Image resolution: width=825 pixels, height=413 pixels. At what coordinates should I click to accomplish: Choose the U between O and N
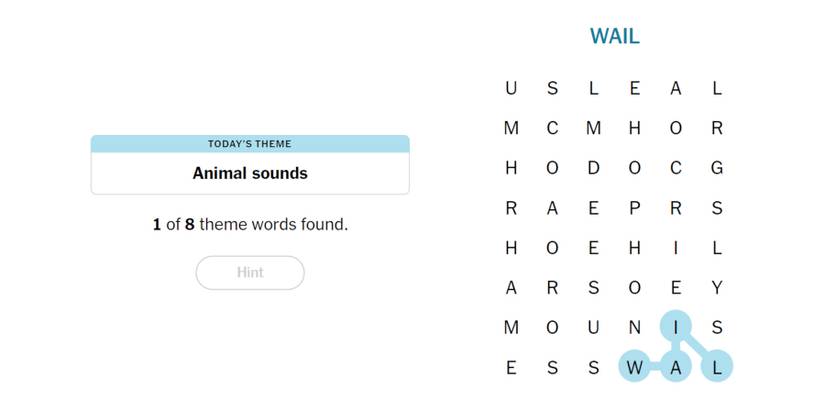[593, 327]
